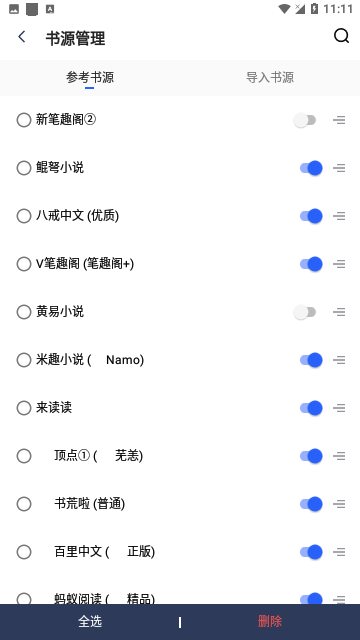Viewport: 360px width, 640px height.
Task: Tap reorder handle for 黄易小说
Action: point(339,312)
